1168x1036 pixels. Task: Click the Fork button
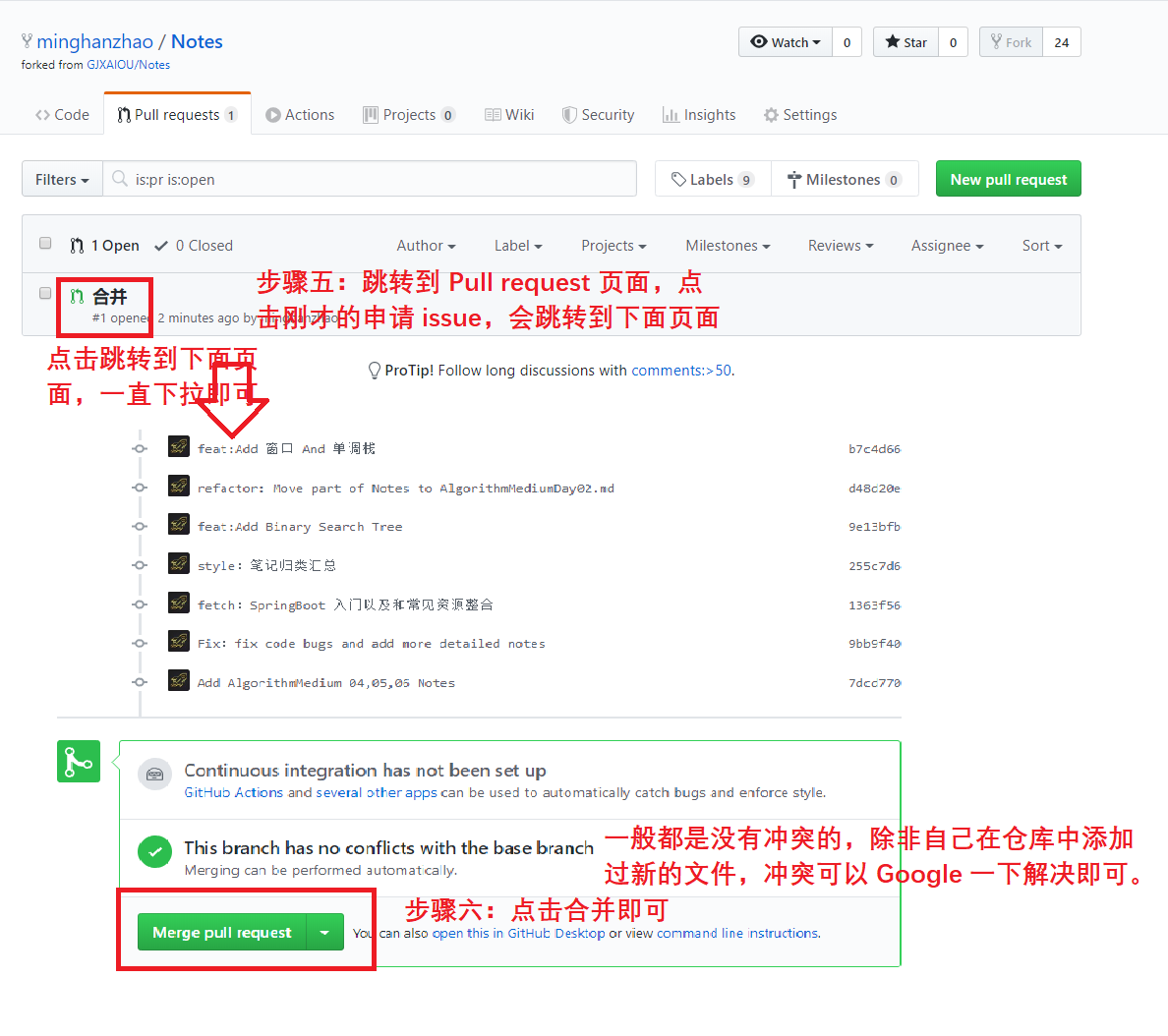click(x=1011, y=42)
